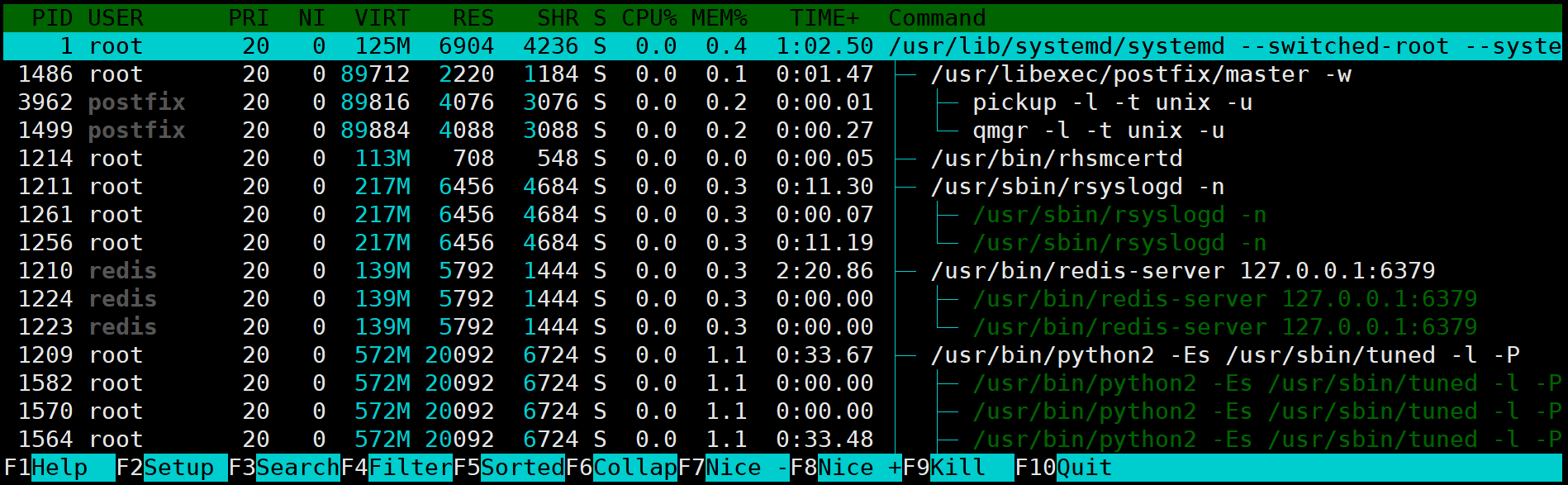Click the tree branch of postfix master

[906, 74]
